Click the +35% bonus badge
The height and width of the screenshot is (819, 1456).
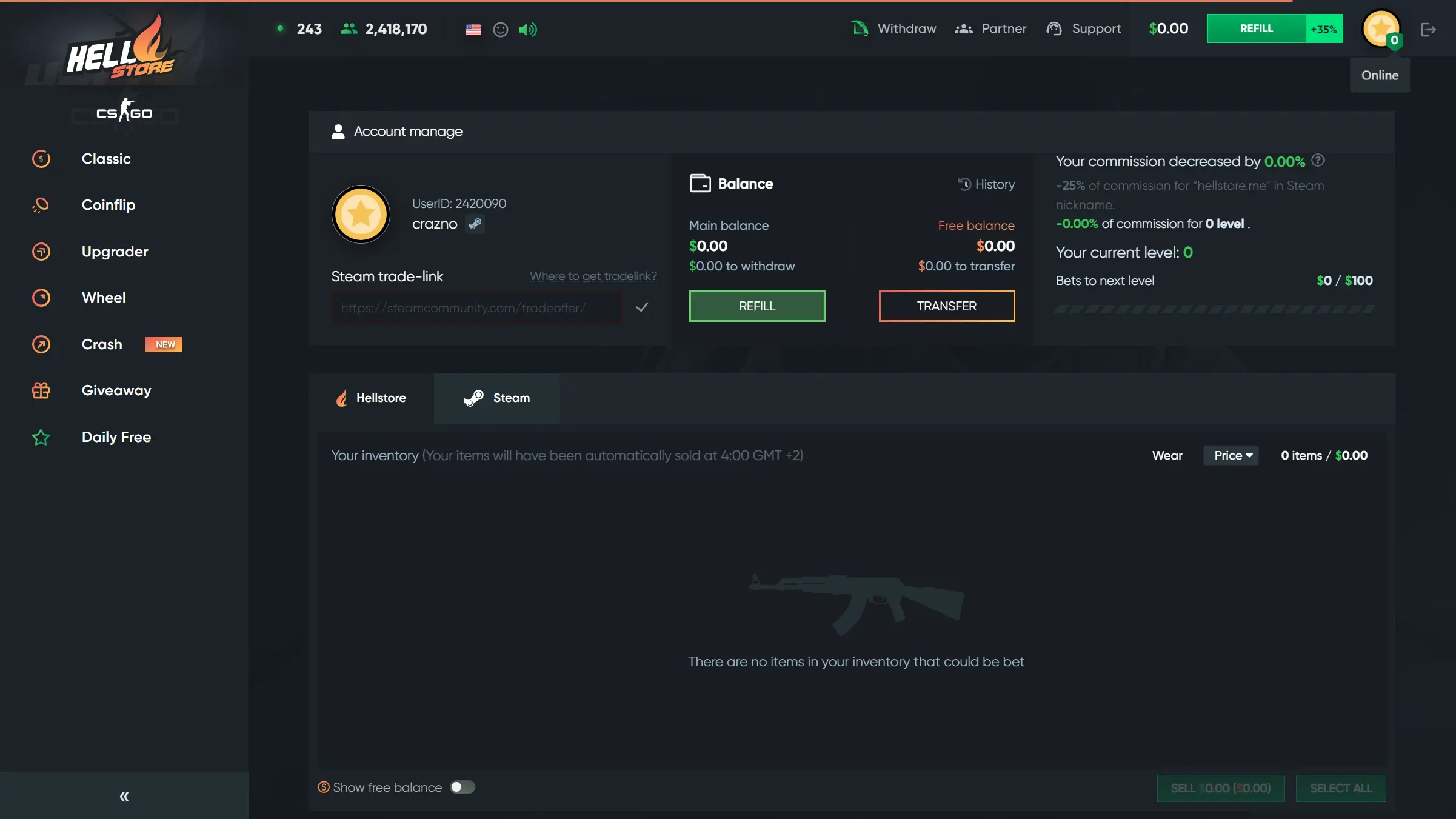point(1324,28)
